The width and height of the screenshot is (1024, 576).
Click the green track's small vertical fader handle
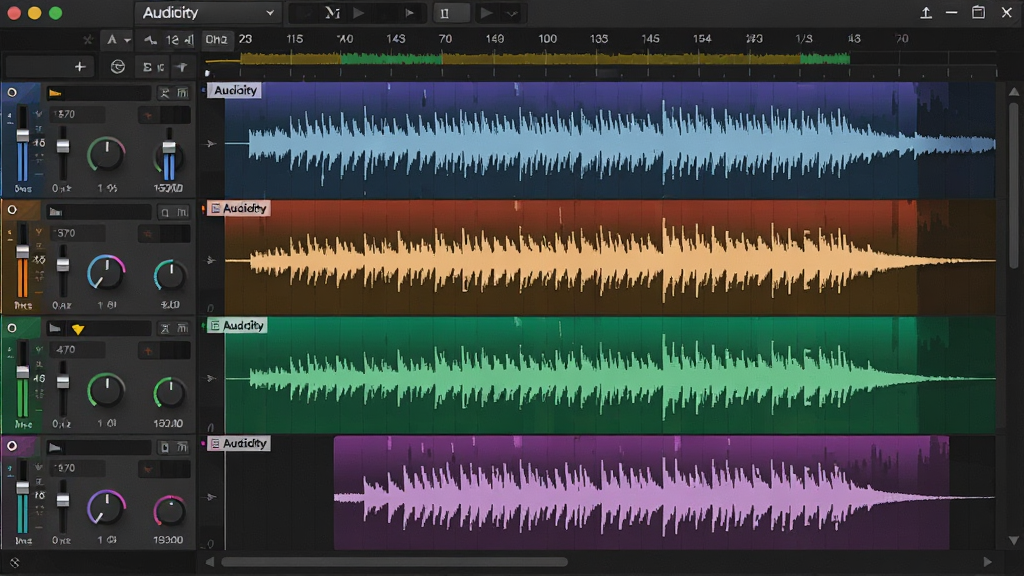[63, 383]
